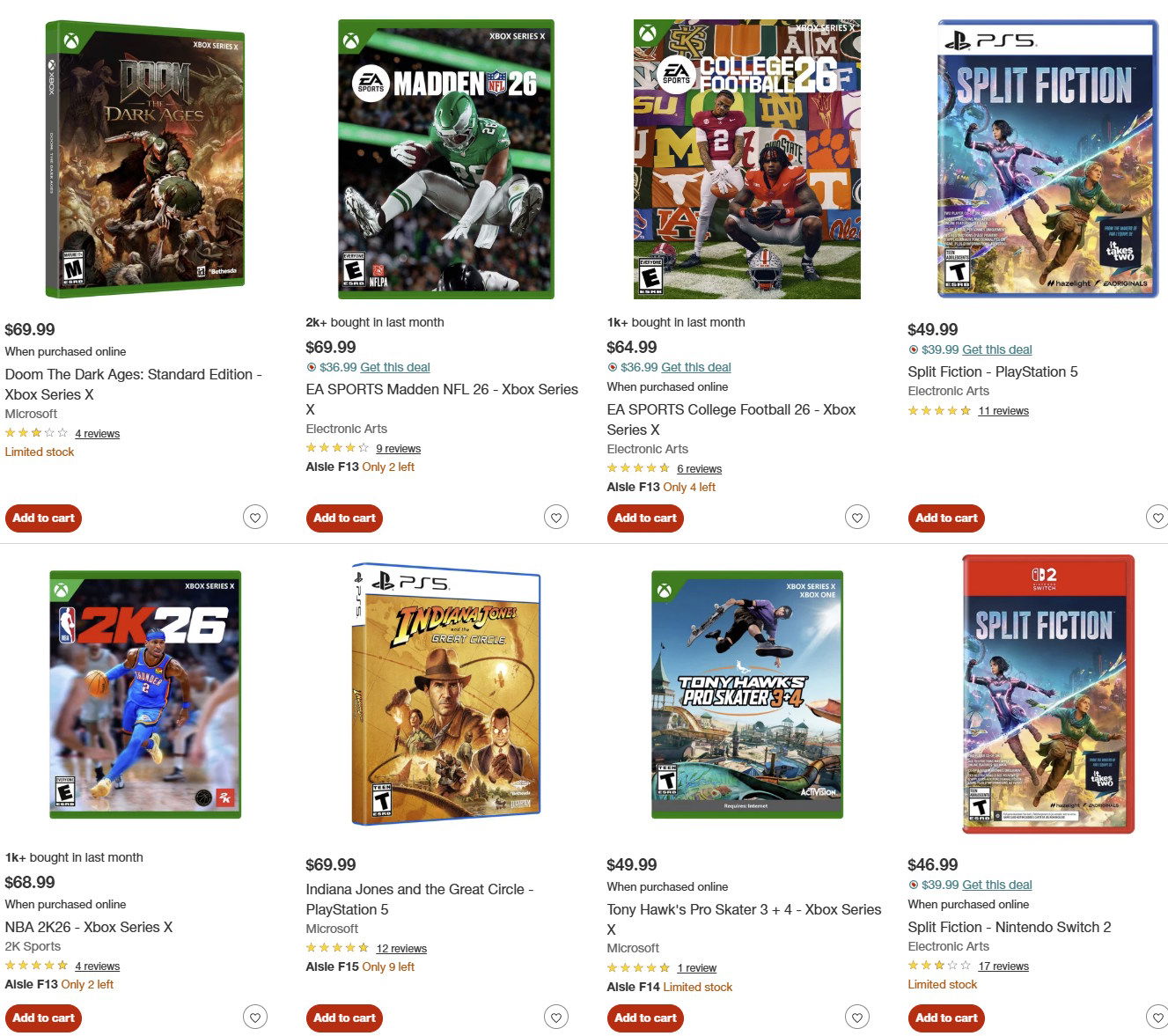Add Split Fiction Nintendo Switch 2 to cart

[946, 1018]
